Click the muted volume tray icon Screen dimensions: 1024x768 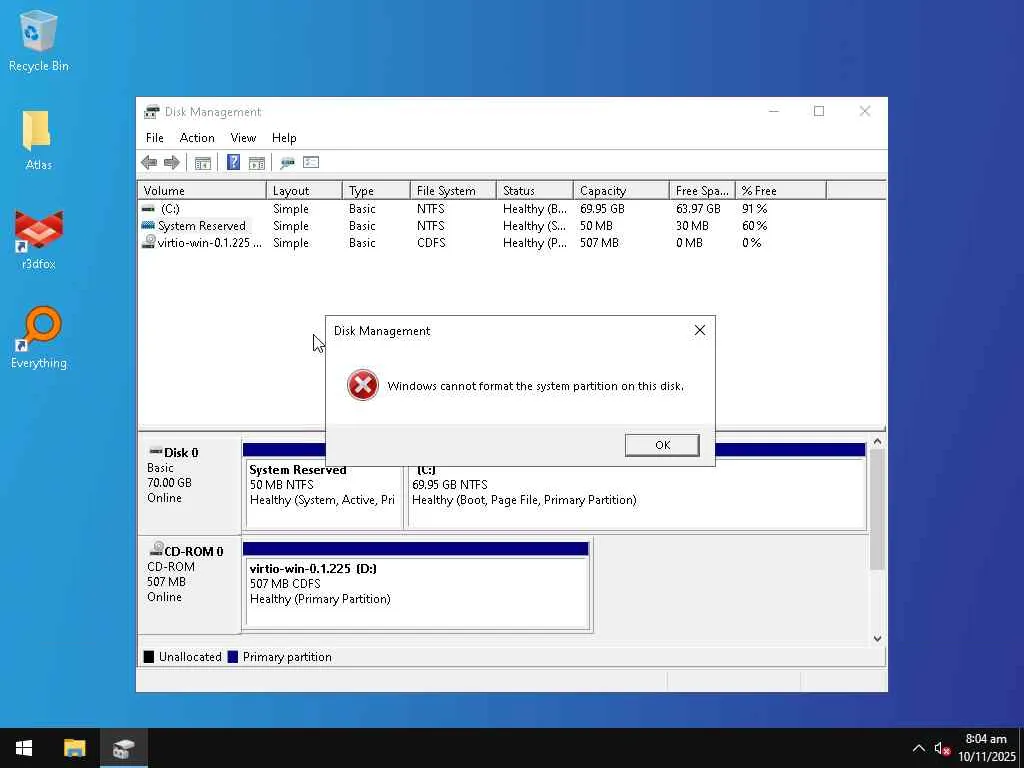(942, 748)
